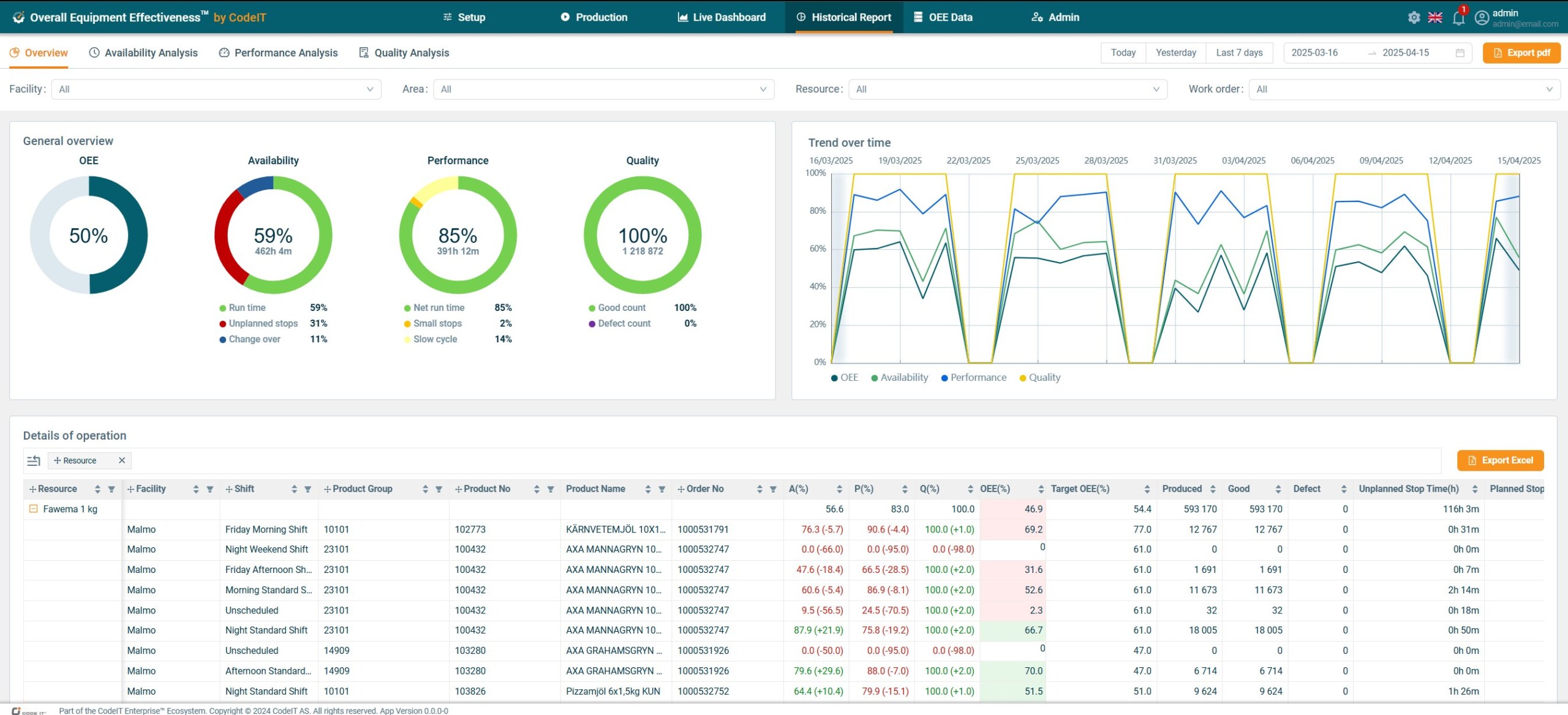The width and height of the screenshot is (1568, 715).
Task: Open the settings gear icon
Action: (x=1414, y=17)
